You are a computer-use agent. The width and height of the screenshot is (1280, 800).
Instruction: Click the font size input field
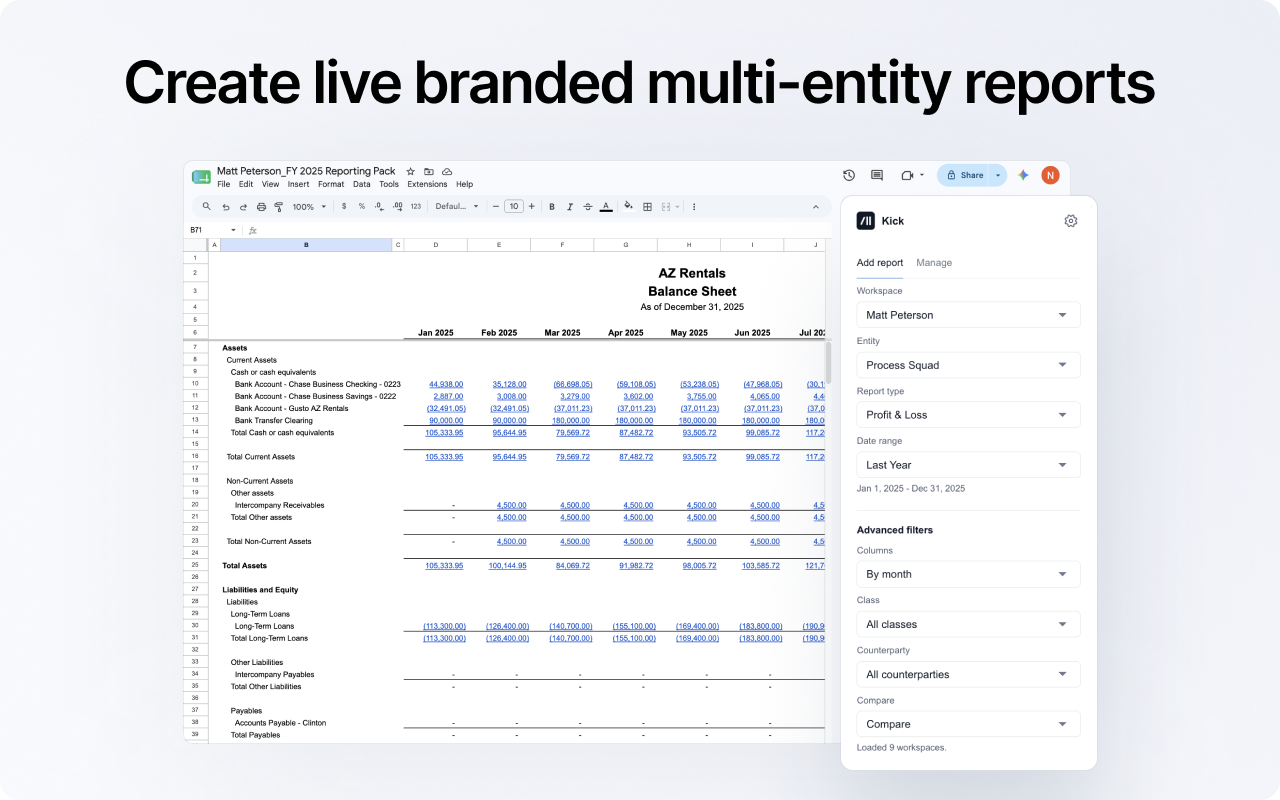pos(513,207)
